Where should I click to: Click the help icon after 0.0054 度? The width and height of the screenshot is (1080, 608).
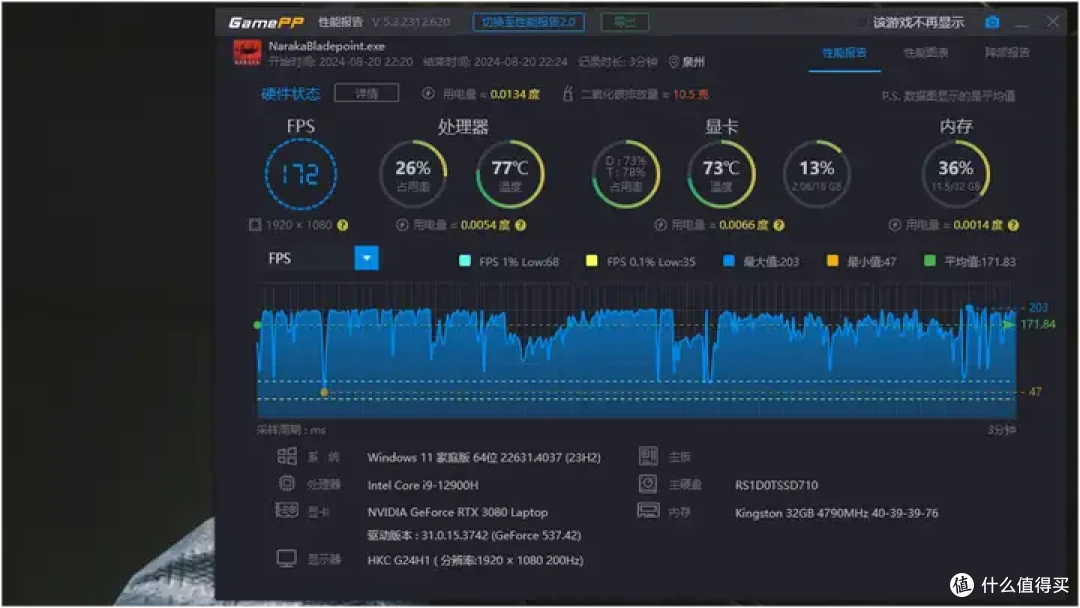520,225
